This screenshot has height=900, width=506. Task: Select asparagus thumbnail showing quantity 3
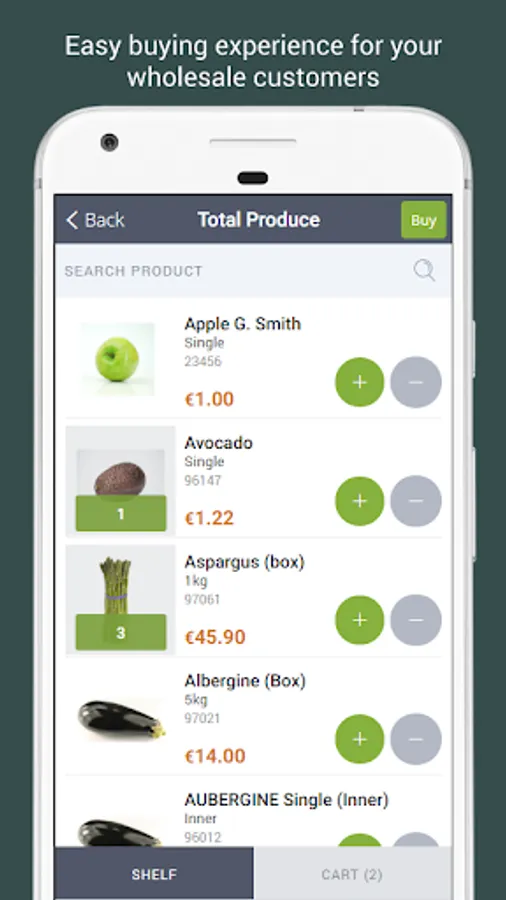[x=120, y=600]
